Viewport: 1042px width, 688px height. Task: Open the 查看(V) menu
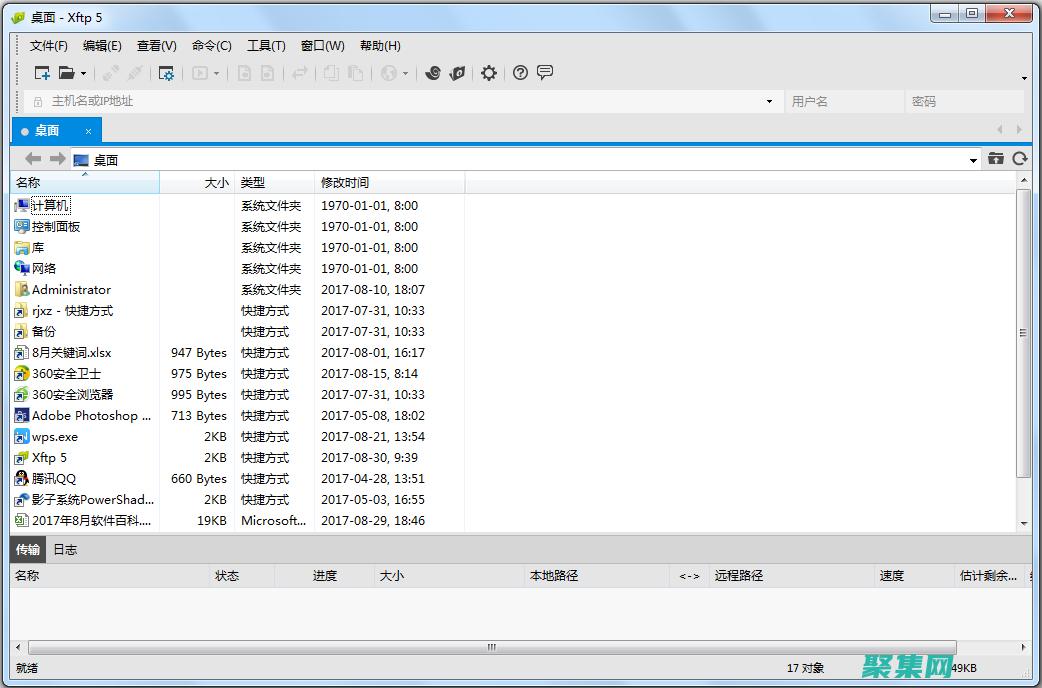click(x=155, y=45)
